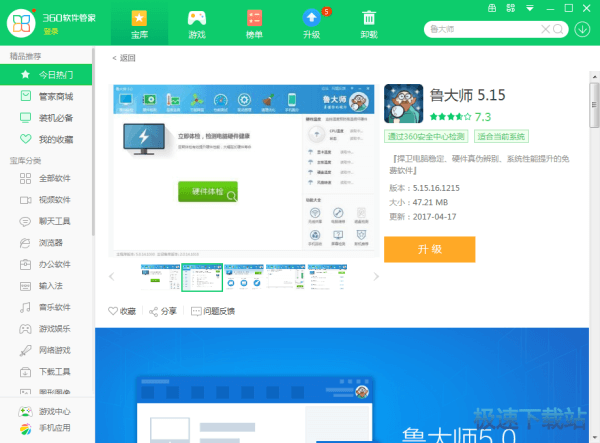Click update date 2017-04-17
The width and height of the screenshot is (600, 443).
click(434, 217)
